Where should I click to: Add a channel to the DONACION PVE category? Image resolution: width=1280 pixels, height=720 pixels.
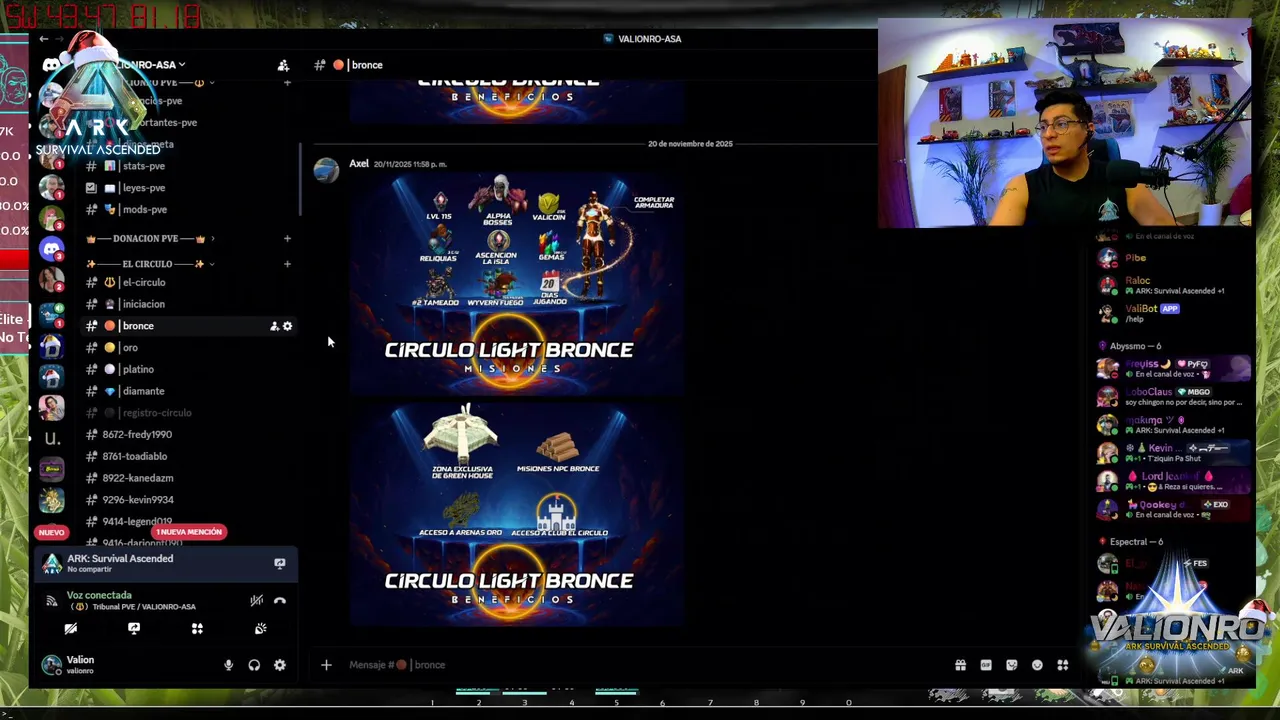pos(287,239)
